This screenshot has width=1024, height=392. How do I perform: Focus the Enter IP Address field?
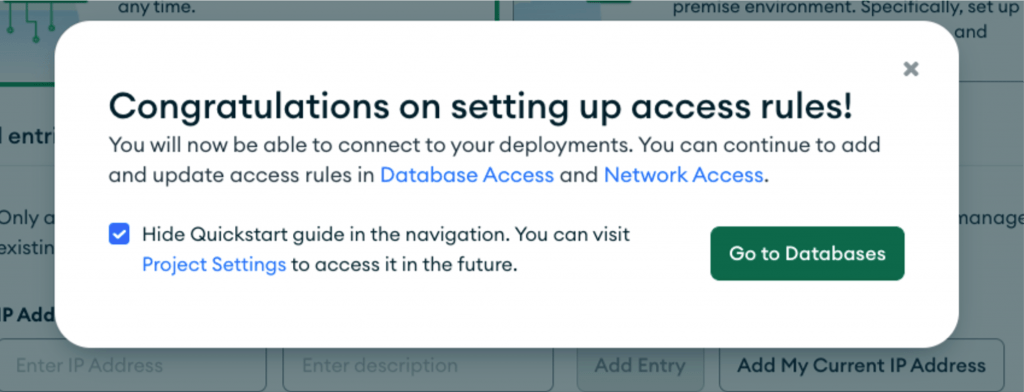point(133,365)
